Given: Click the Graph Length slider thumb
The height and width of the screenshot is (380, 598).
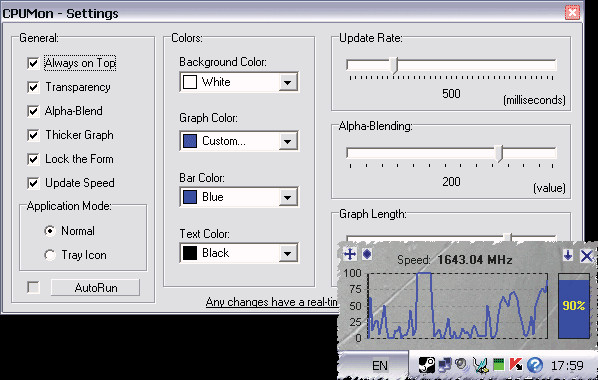Looking at the screenshot, I should tap(507, 238).
